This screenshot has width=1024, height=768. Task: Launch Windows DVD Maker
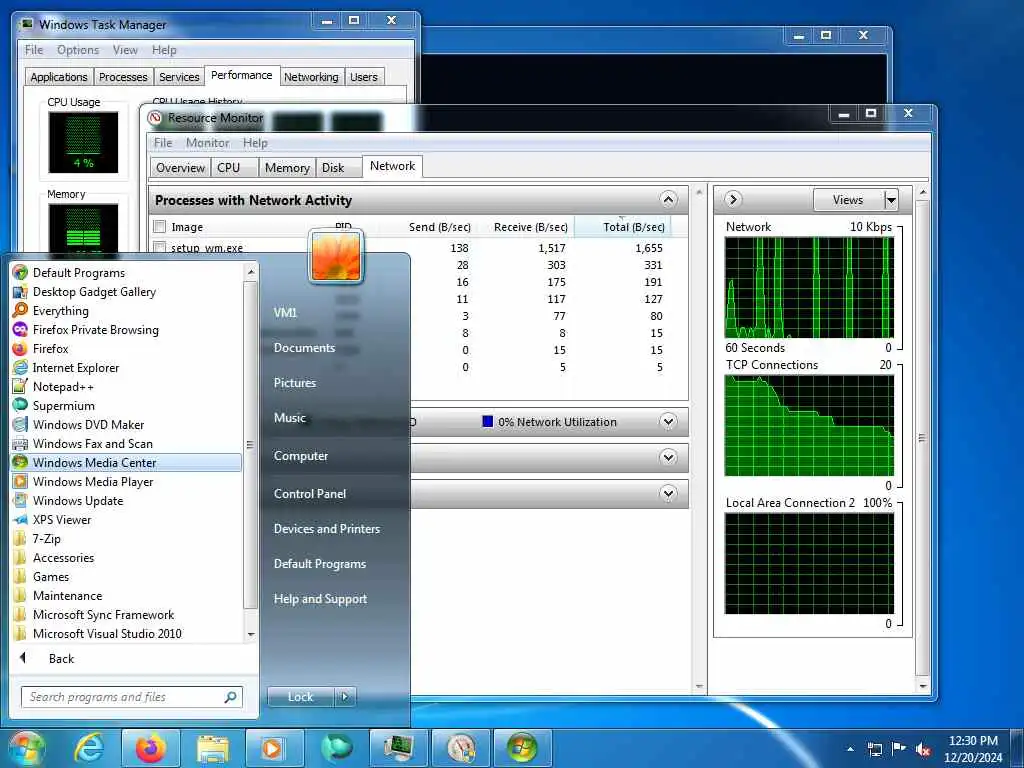[x=78, y=424]
